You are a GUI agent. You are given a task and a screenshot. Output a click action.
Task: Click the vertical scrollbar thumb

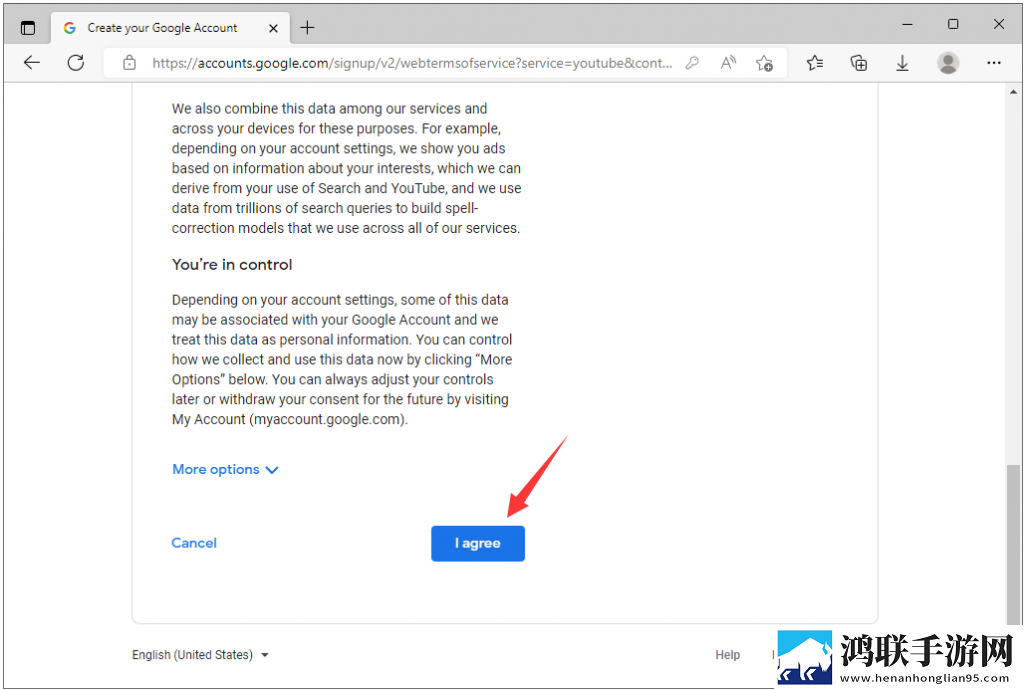(x=1013, y=544)
